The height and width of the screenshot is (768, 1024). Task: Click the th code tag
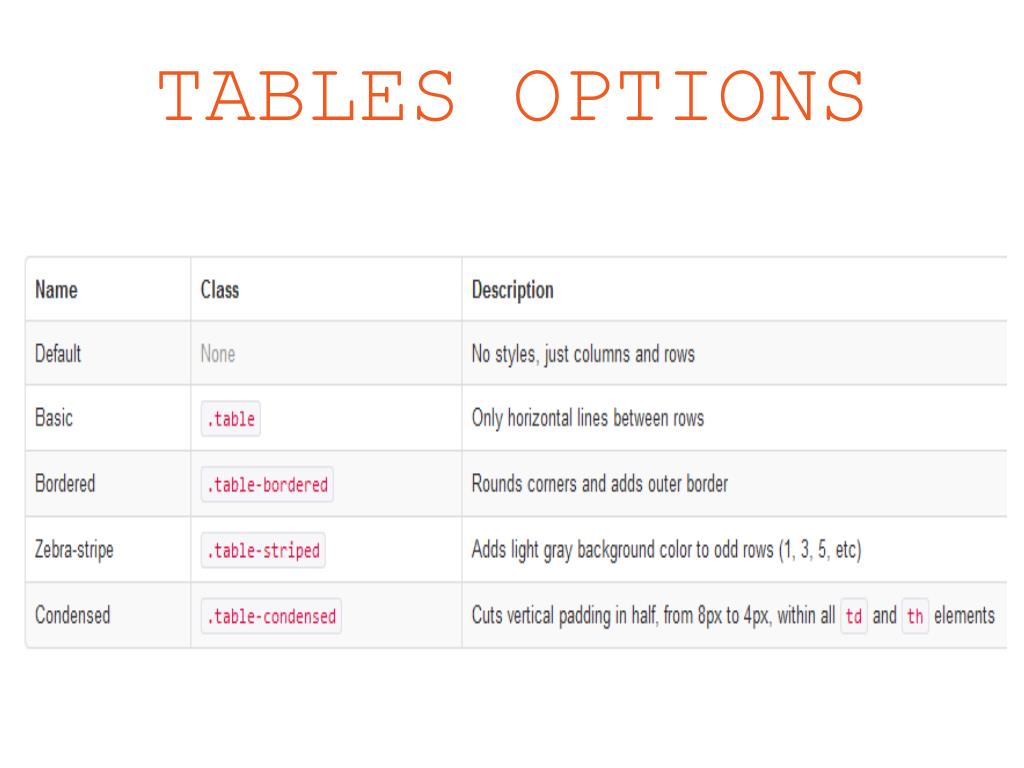tap(915, 616)
